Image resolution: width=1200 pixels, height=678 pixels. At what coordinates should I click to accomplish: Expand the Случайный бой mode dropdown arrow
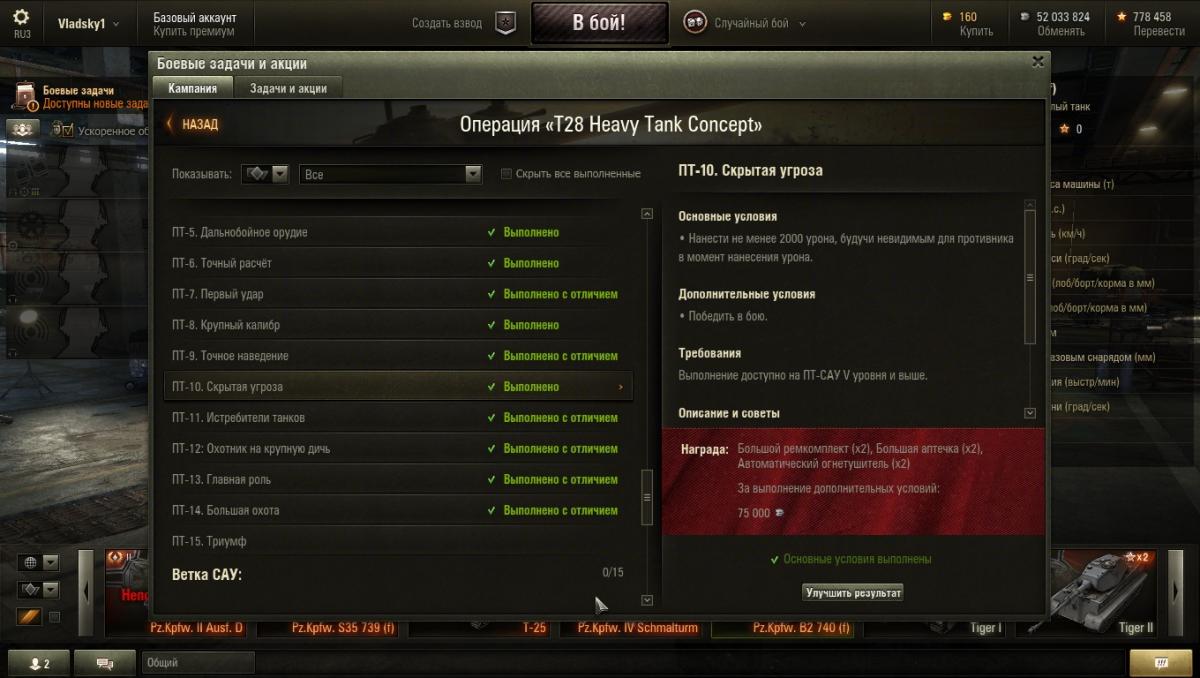[802, 24]
